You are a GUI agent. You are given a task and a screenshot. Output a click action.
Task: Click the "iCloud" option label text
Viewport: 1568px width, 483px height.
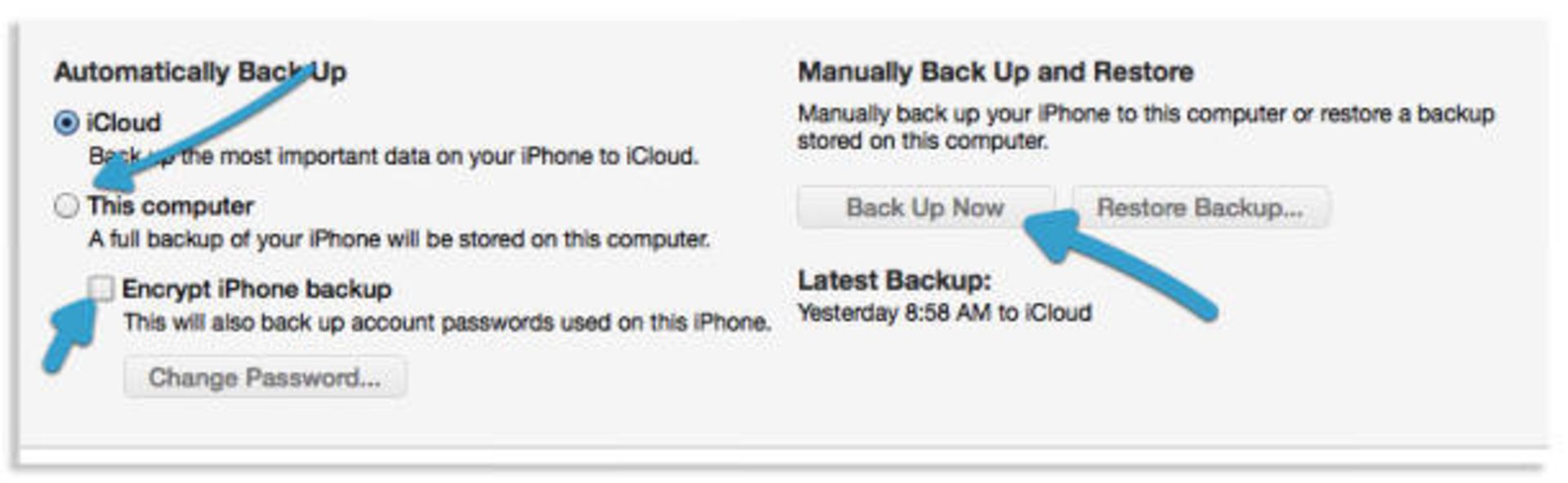pos(124,123)
